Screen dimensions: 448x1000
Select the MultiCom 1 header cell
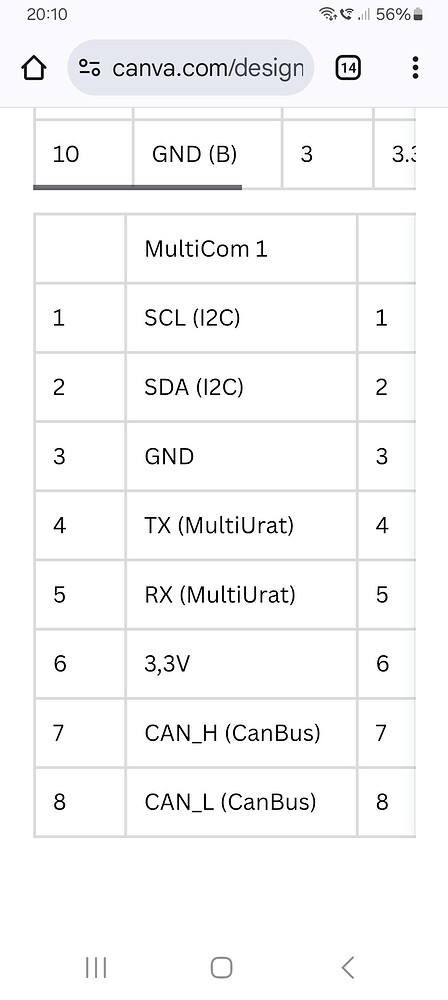(x=241, y=249)
